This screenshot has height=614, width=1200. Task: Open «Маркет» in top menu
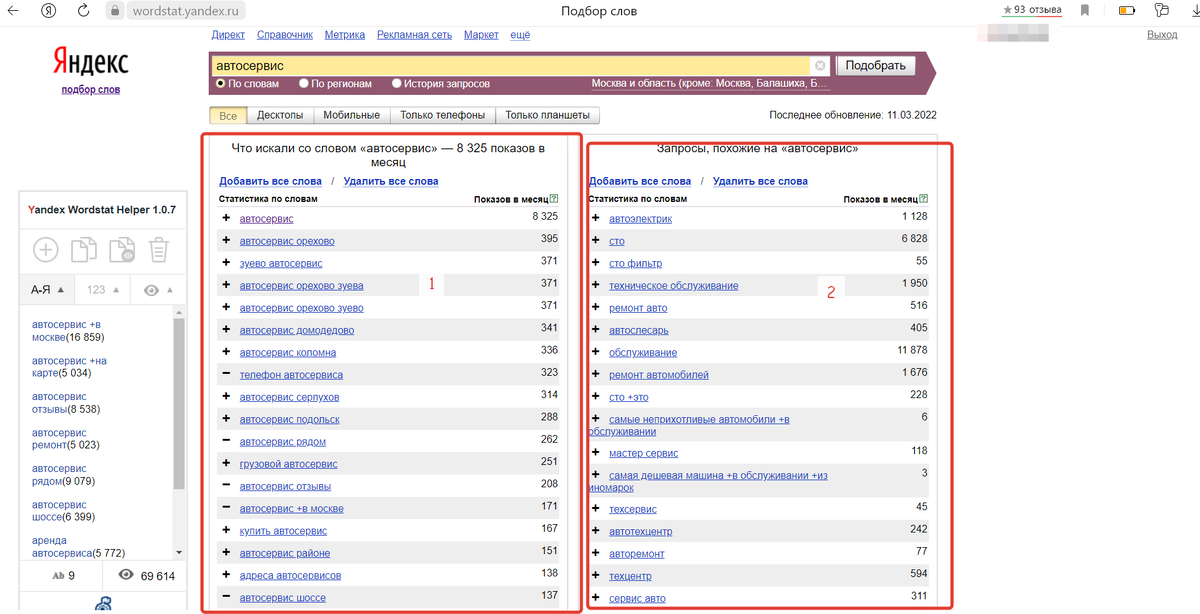[481, 35]
